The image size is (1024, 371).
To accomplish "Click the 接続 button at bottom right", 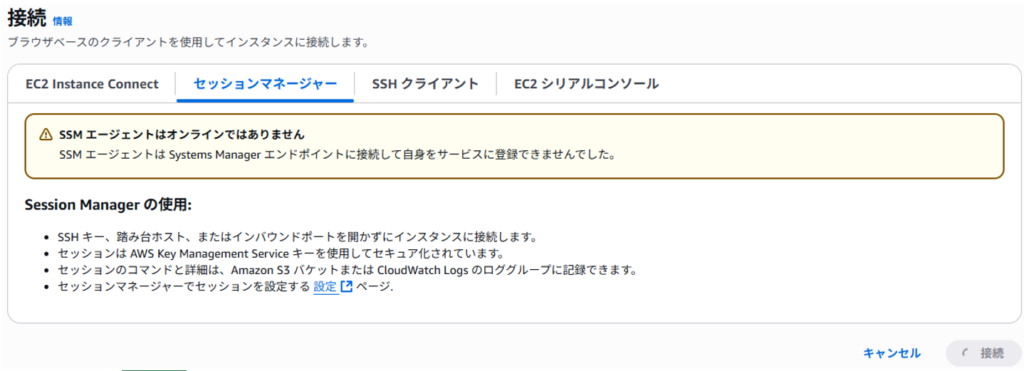I will (x=982, y=353).
